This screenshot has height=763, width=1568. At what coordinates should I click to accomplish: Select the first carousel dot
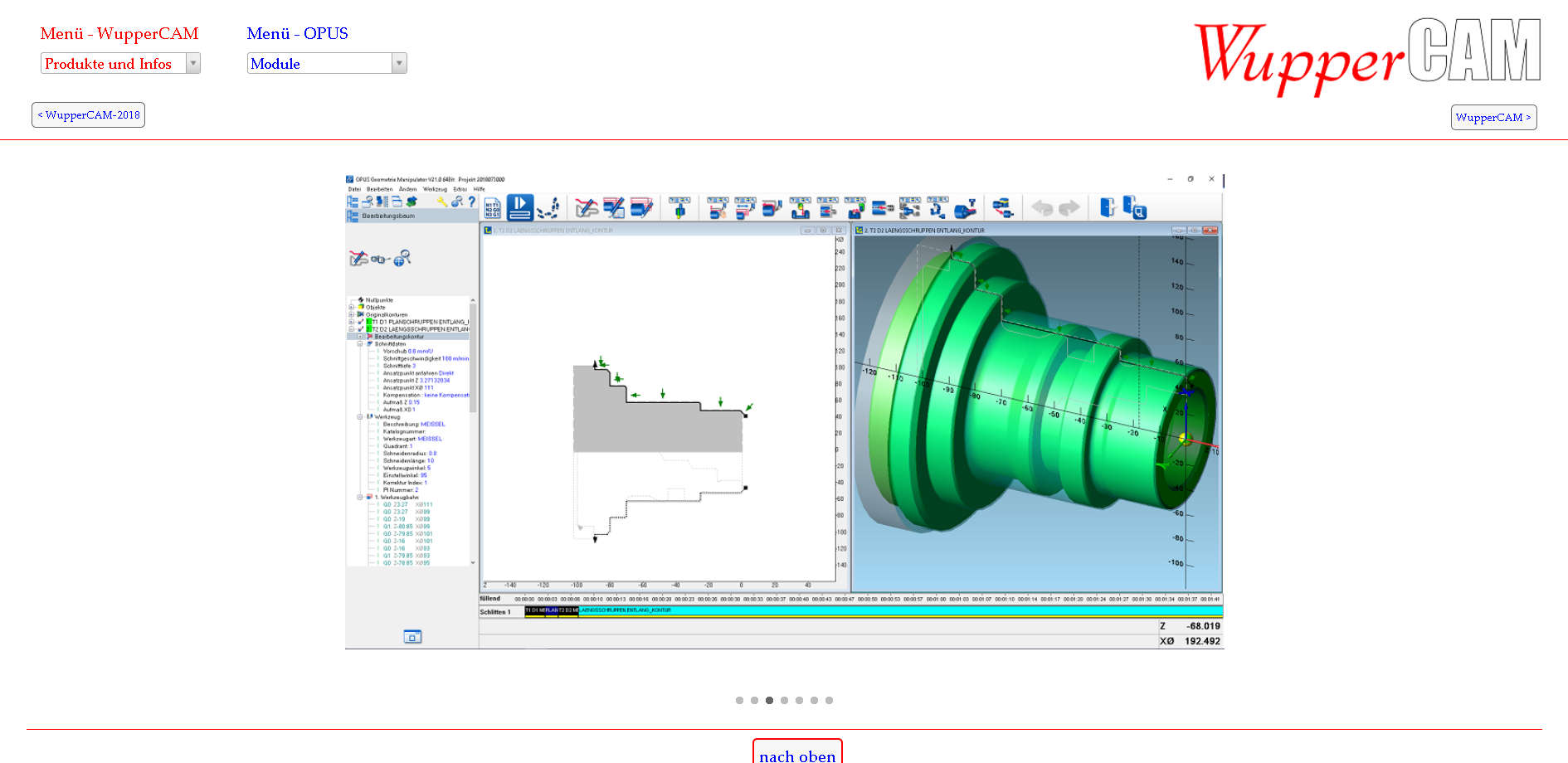click(x=739, y=701)
